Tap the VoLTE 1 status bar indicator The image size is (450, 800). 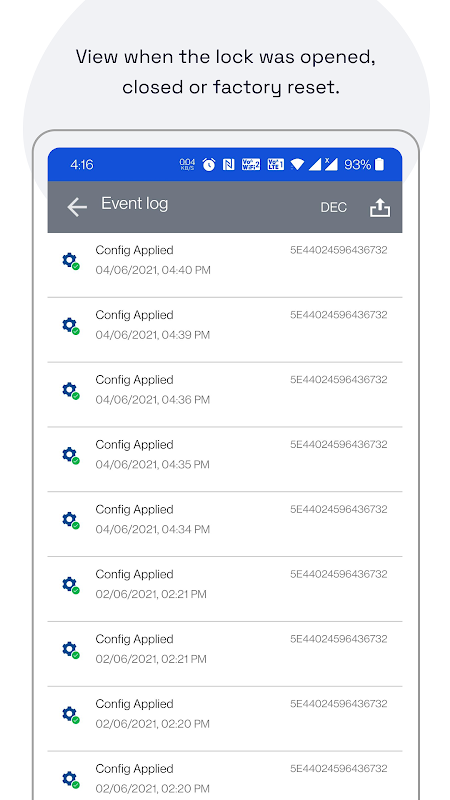[x=276, y=164]
